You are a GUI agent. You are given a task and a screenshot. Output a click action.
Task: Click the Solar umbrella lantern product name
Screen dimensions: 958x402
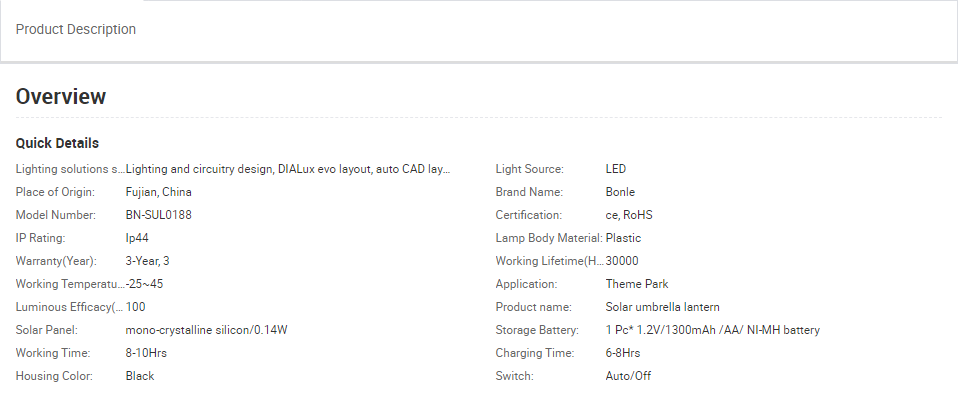point(662,307)
